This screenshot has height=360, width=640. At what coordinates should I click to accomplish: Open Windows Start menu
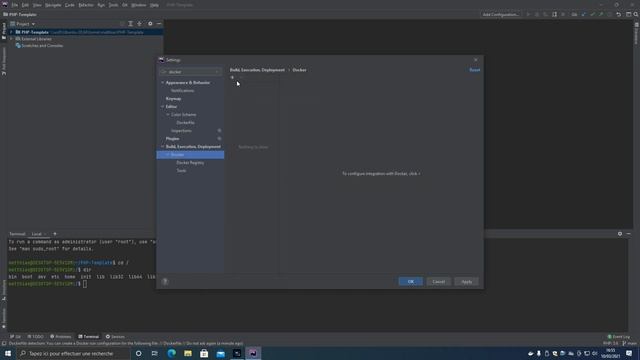point(8,353)
